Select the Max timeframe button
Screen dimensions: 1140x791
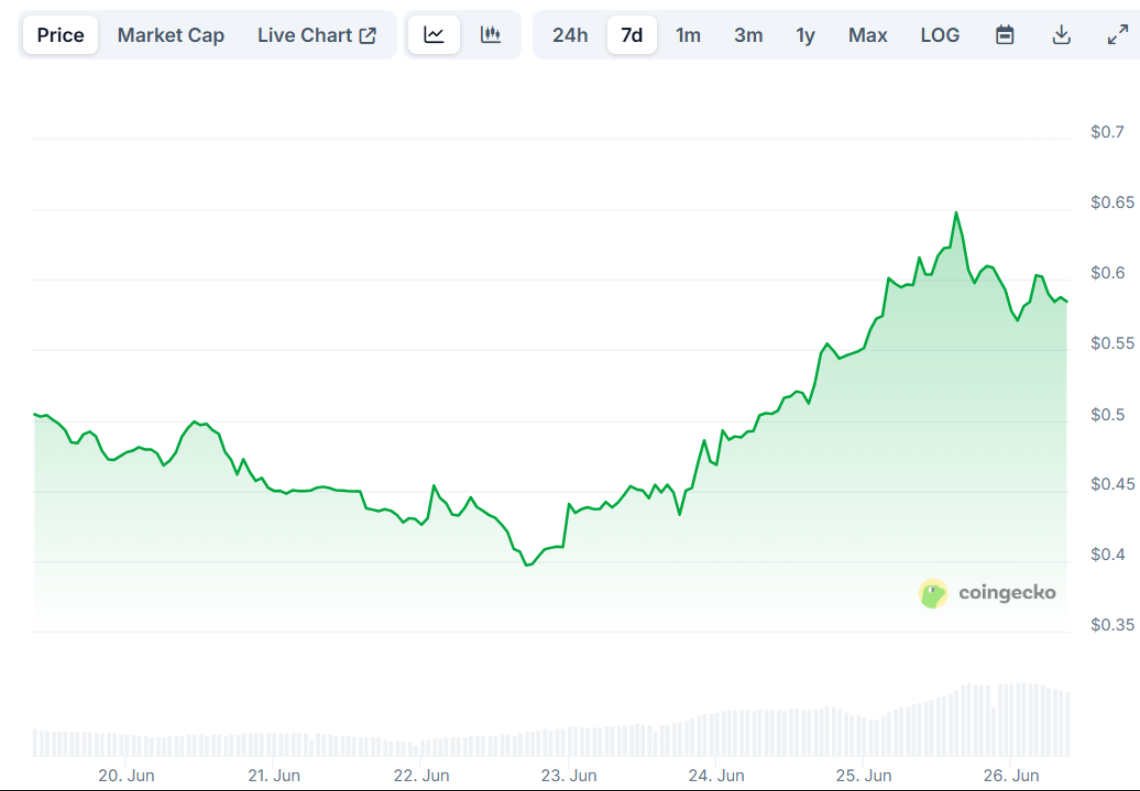tap(868, 34)
